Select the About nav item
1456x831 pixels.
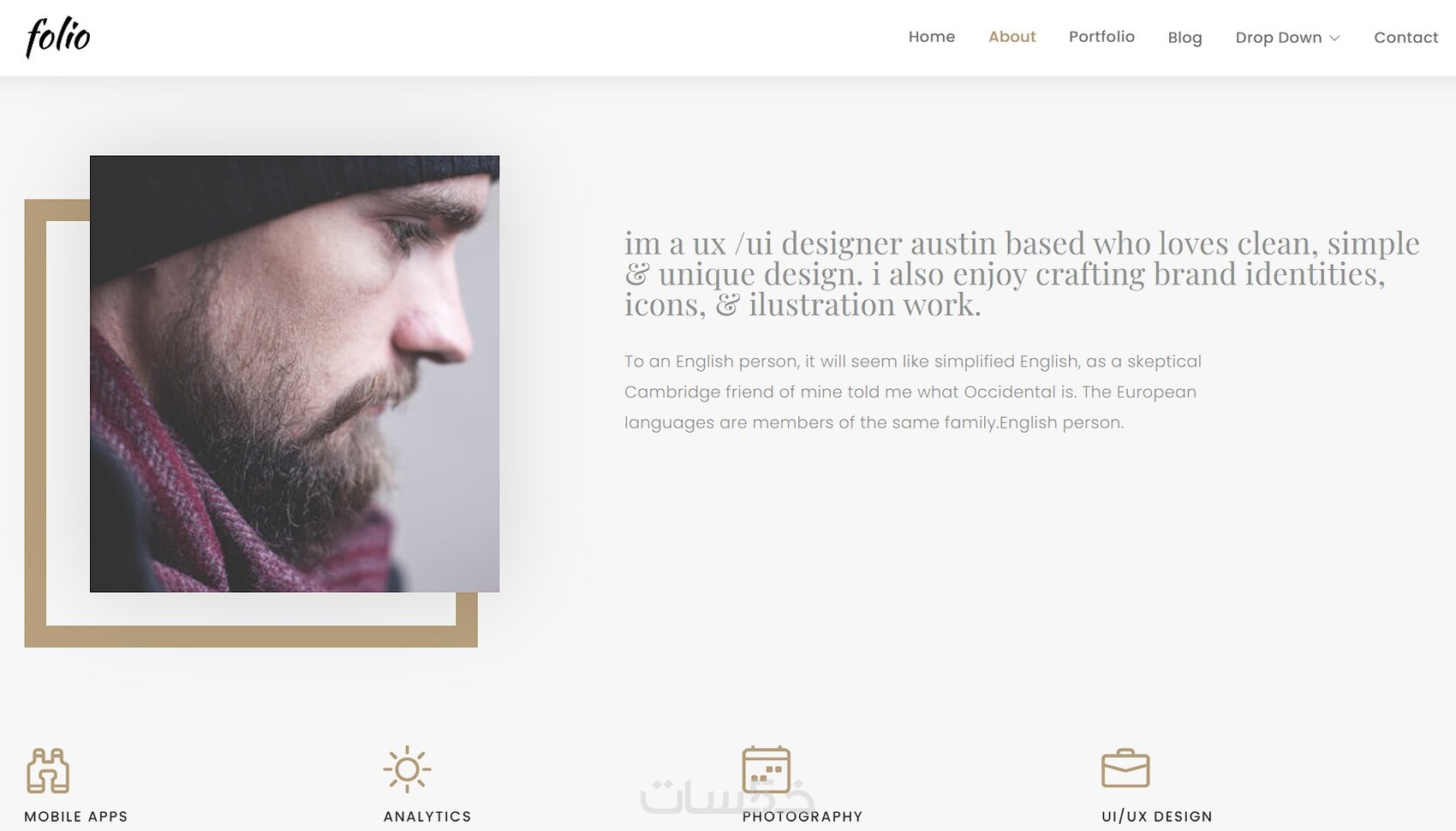point(1011,37)
